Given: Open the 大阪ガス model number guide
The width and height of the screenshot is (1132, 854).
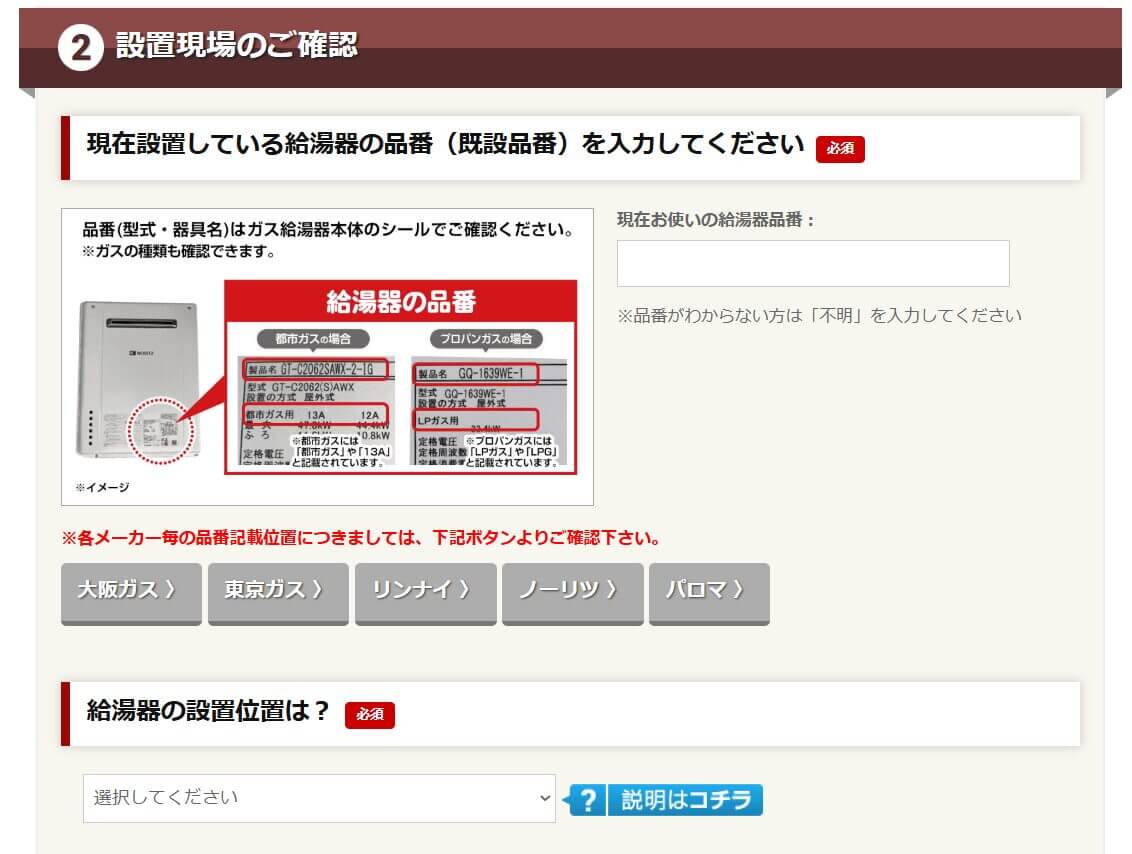Looking at the screenshot, I should pos(131,591).
